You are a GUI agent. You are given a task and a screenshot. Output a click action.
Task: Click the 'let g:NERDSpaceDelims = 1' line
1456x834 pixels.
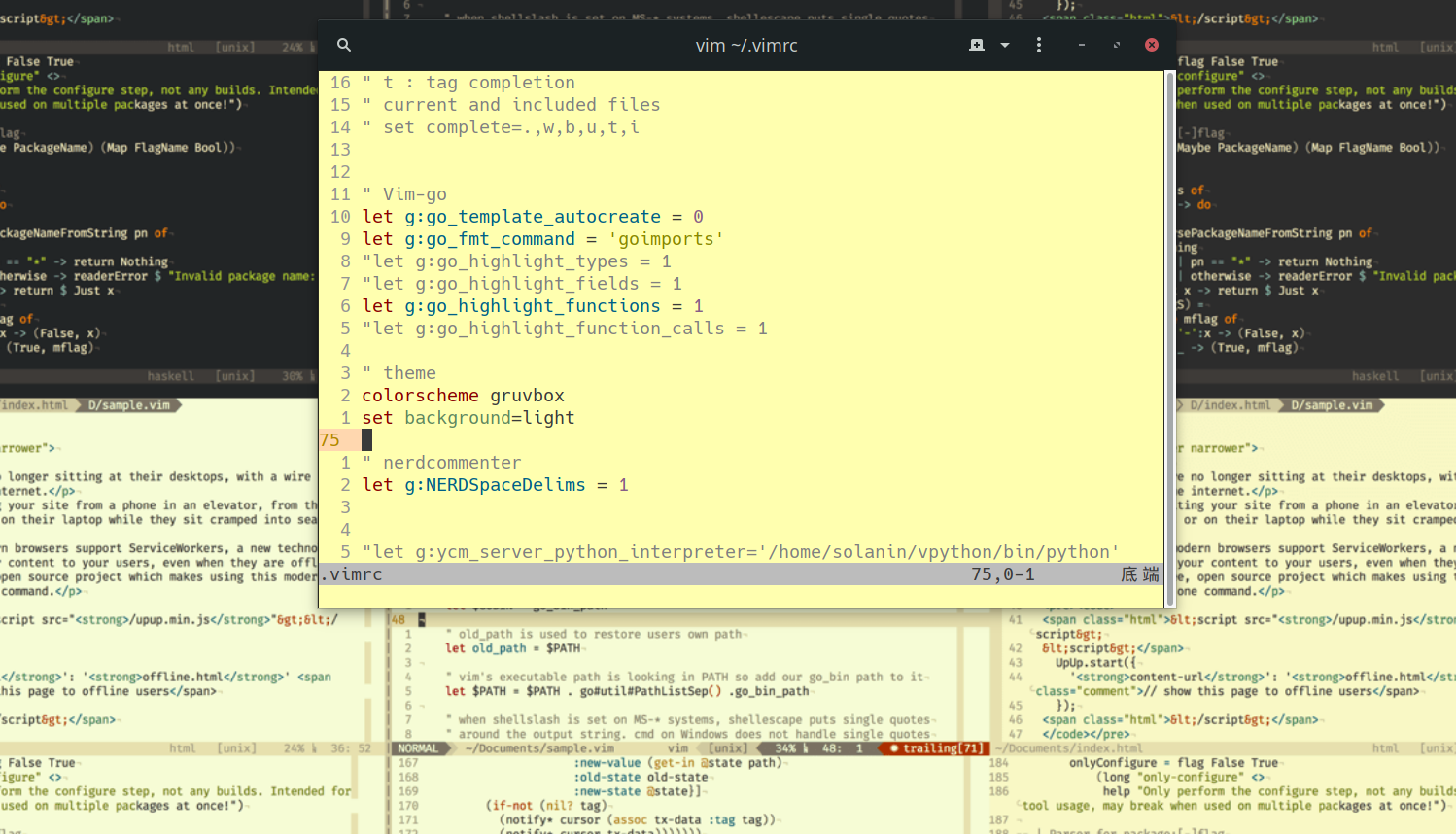495,485
